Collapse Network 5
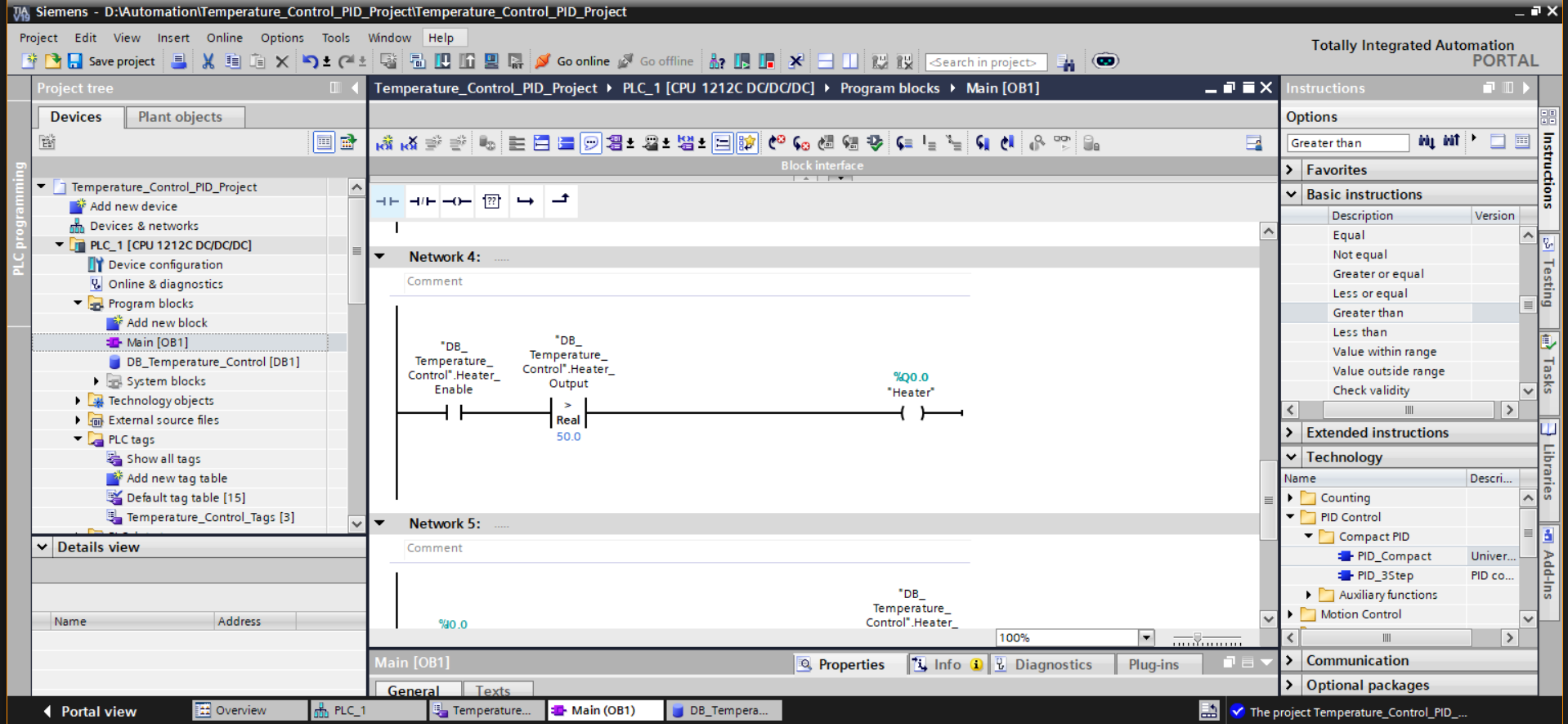1568x724 pixels. (380, 524)
